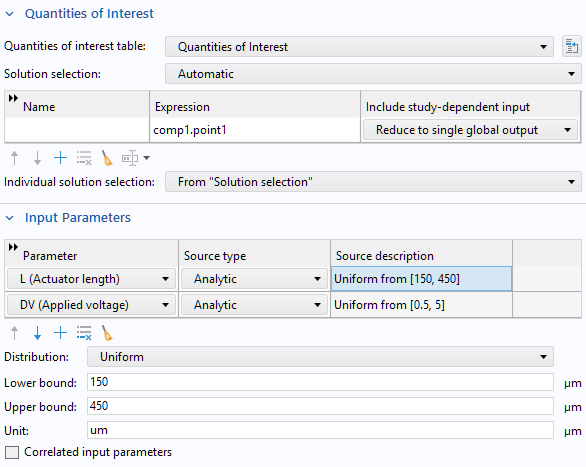Clear the quantities of interest table

[107, 158]
